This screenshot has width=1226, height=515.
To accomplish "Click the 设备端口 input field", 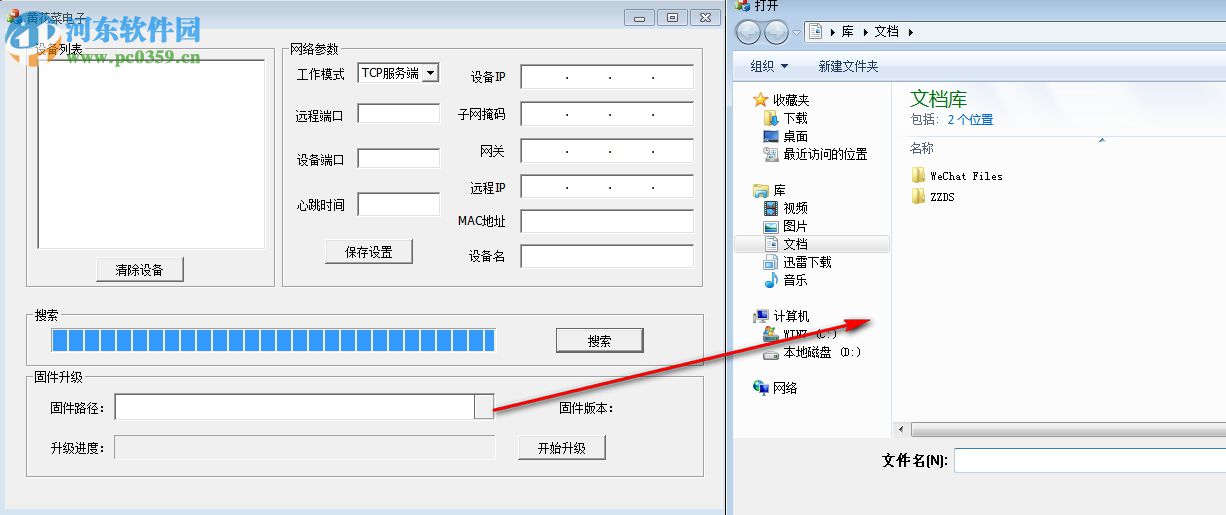I will click(398, 159).
